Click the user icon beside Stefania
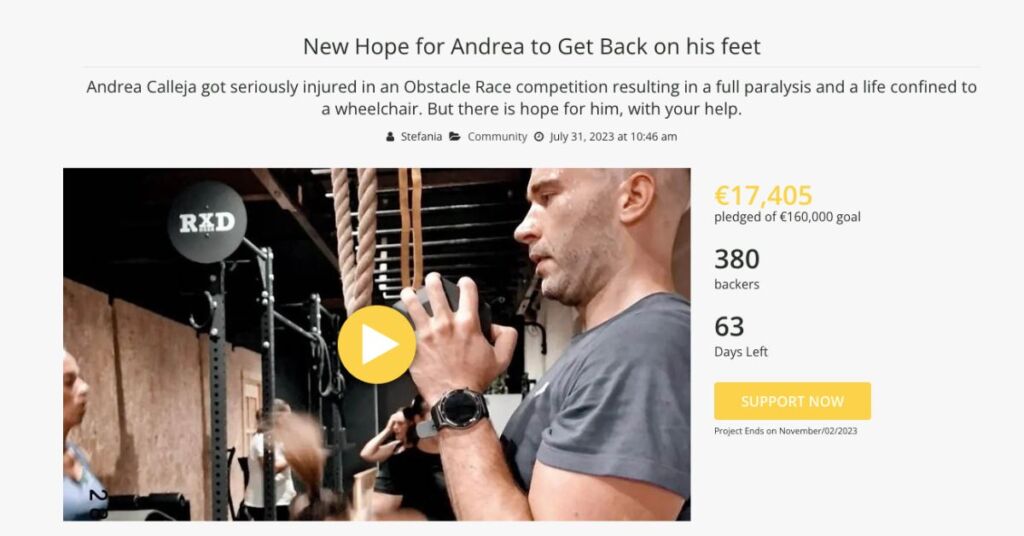This screenshot has height=536, width=1024. (390, 136)
